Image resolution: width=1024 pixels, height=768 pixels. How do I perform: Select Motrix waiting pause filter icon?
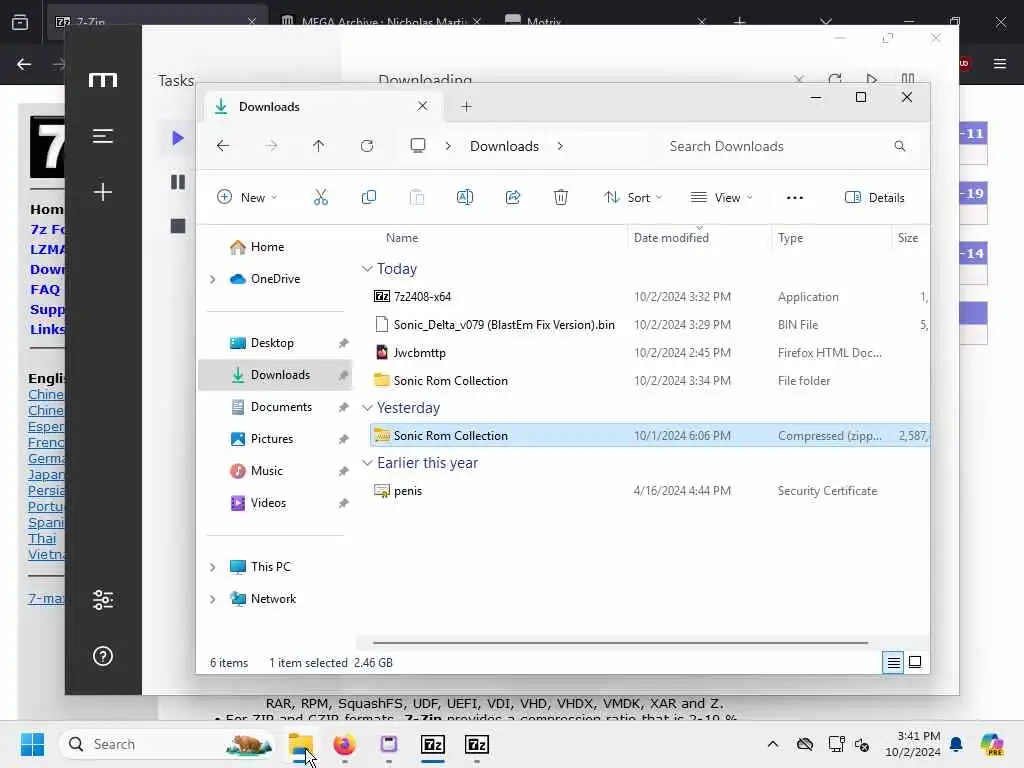coord(178,182)
